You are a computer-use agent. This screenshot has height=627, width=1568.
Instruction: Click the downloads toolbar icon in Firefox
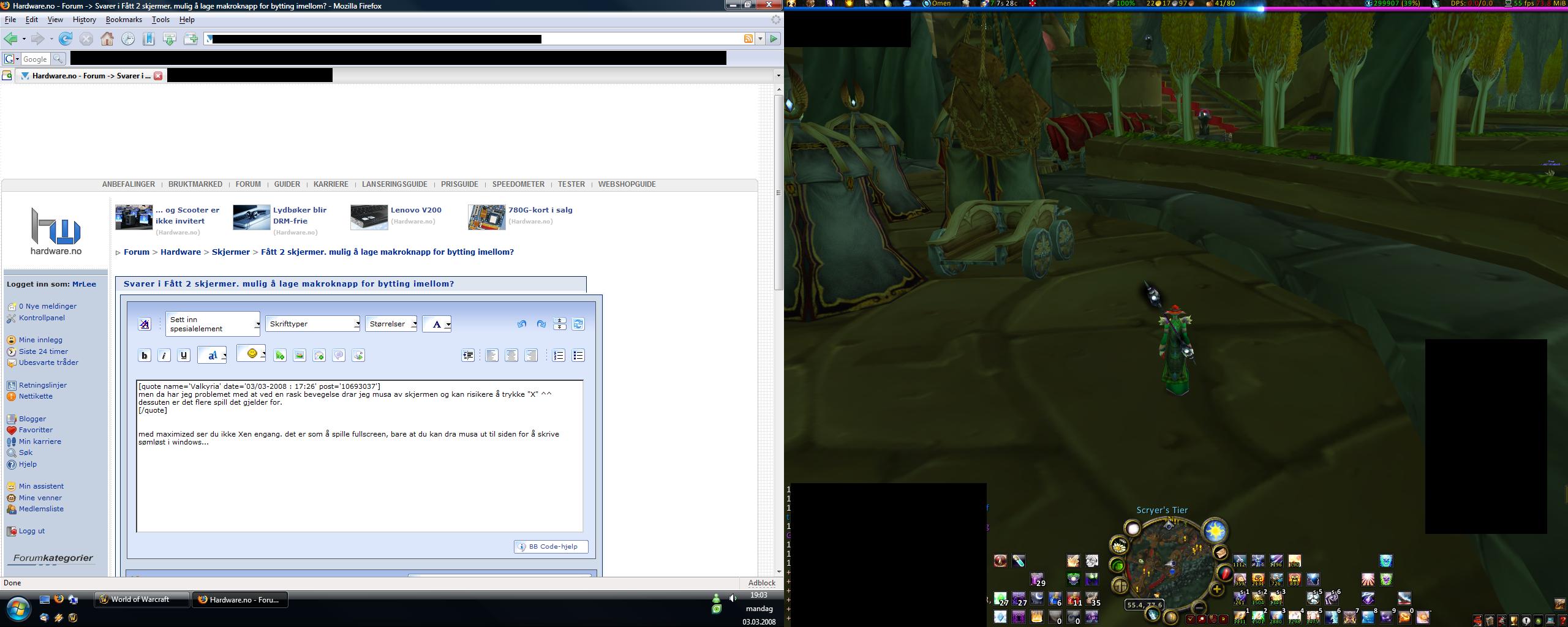pyautogui.click(x=170, y=39)
